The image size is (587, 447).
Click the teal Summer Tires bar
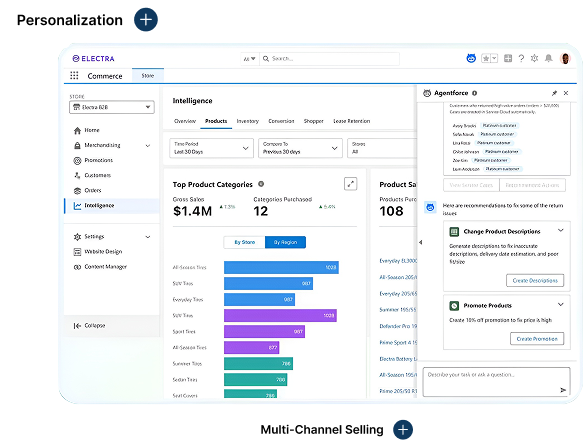[258, 364]
